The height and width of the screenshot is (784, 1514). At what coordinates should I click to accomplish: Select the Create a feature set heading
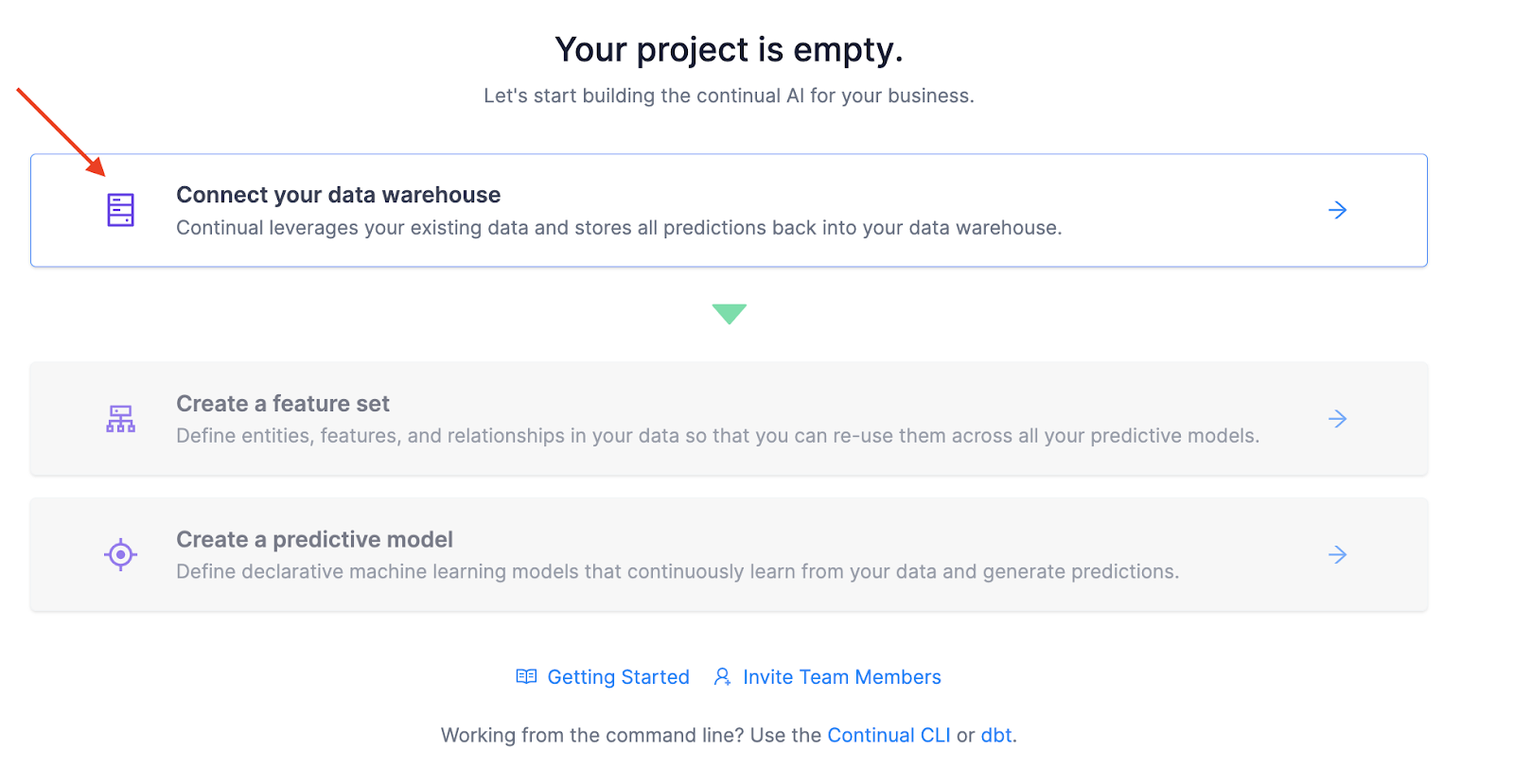click(282, 404)
